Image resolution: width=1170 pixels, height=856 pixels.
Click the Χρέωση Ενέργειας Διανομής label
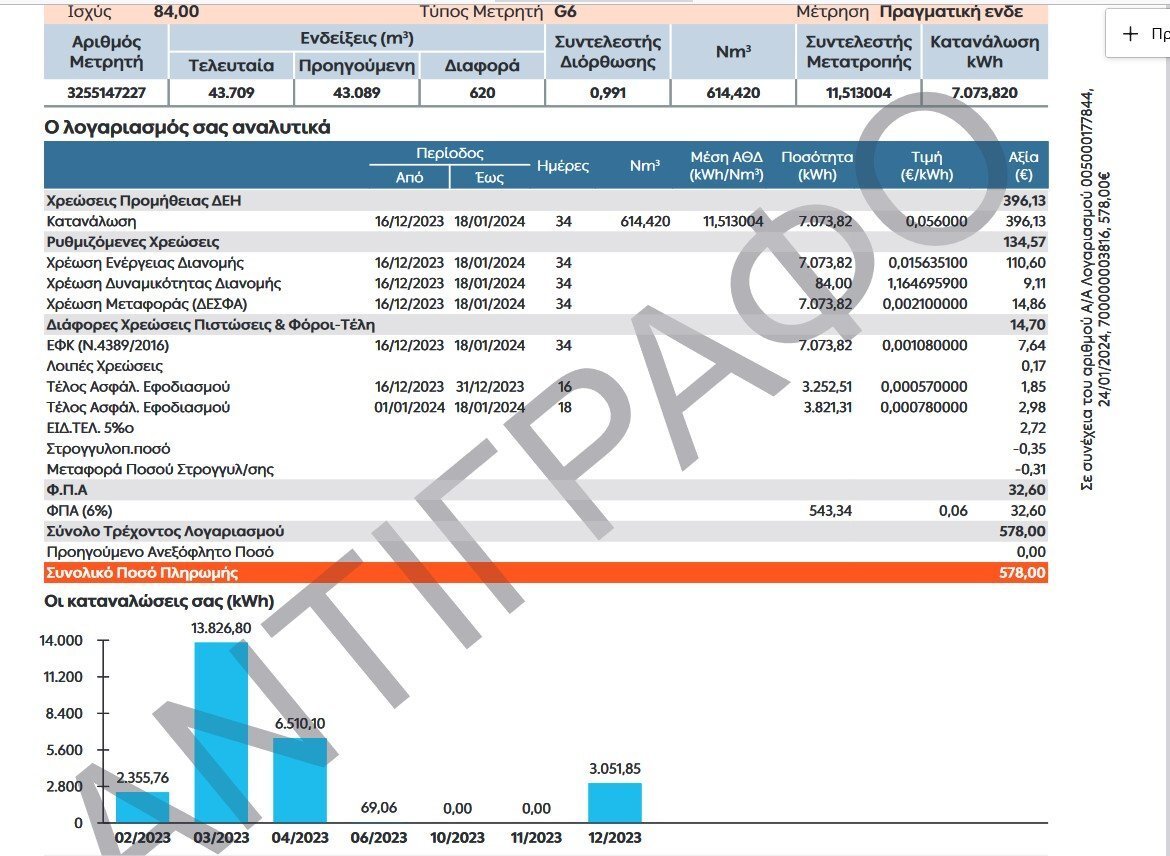(x=145, y=263)
